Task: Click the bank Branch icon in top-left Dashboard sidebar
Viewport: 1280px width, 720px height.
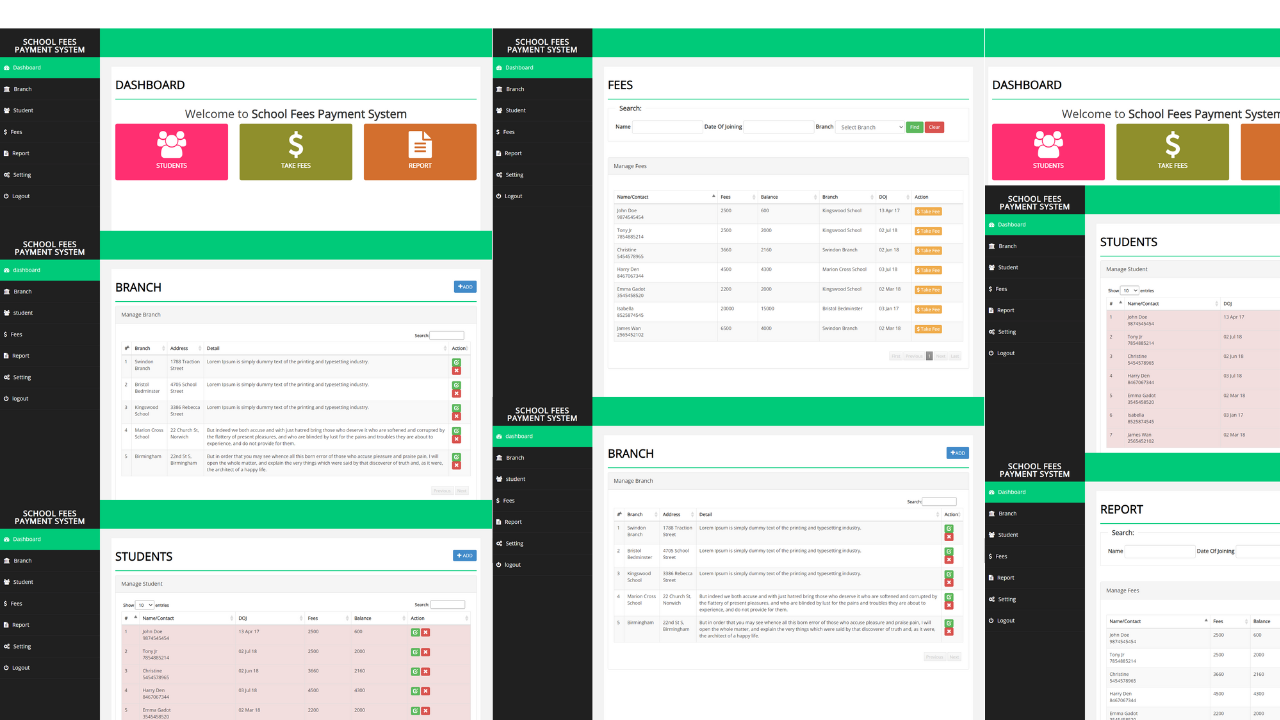Action: coord(7,89)
